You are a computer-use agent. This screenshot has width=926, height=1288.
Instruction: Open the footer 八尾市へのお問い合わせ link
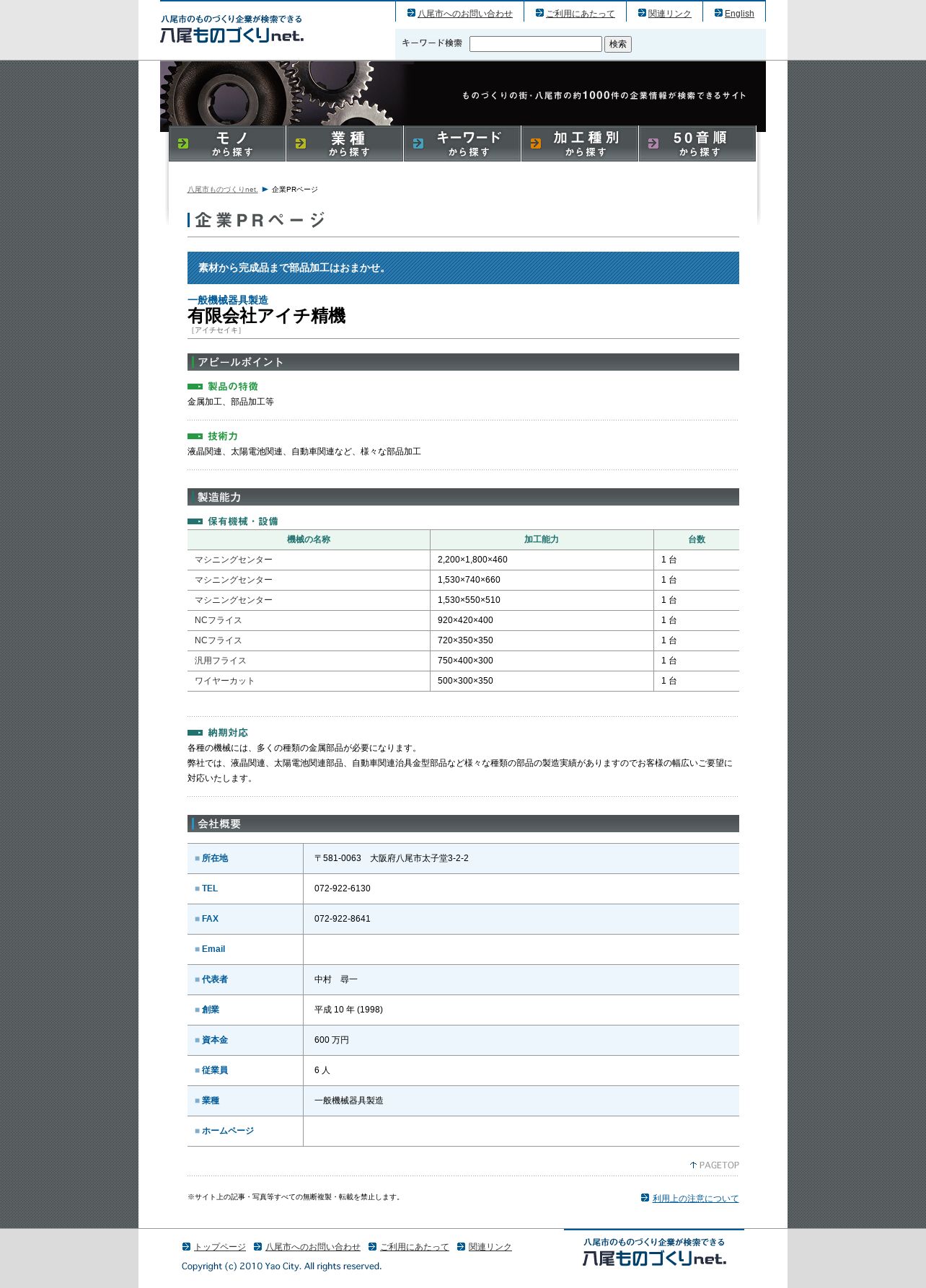(x=313, y=1247)
